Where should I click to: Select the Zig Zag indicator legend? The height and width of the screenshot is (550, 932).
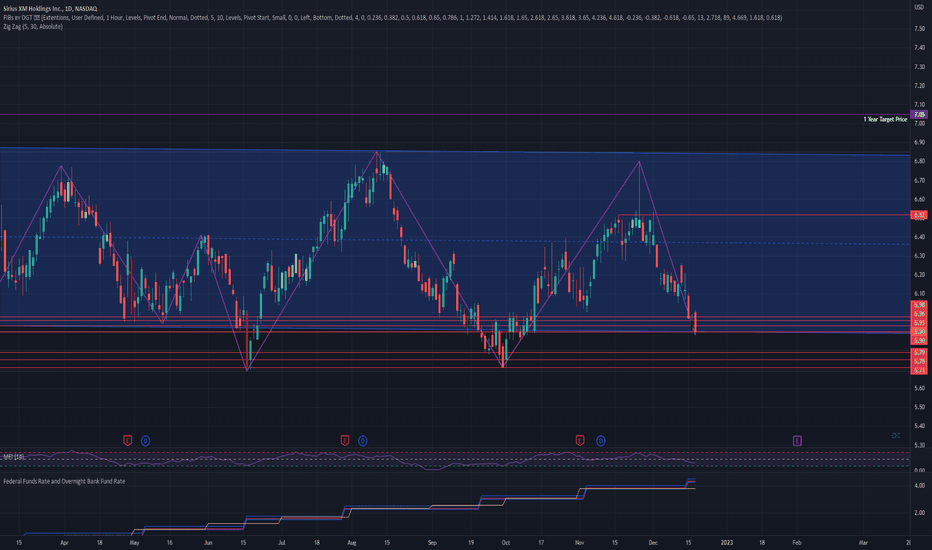pos(33,27)
